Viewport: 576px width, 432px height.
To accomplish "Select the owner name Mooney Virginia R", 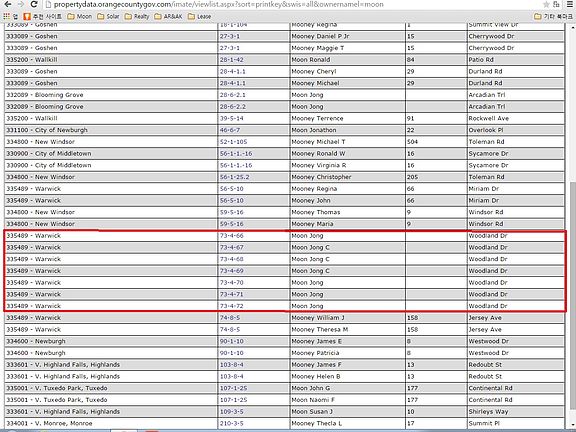I will (319, 165).
